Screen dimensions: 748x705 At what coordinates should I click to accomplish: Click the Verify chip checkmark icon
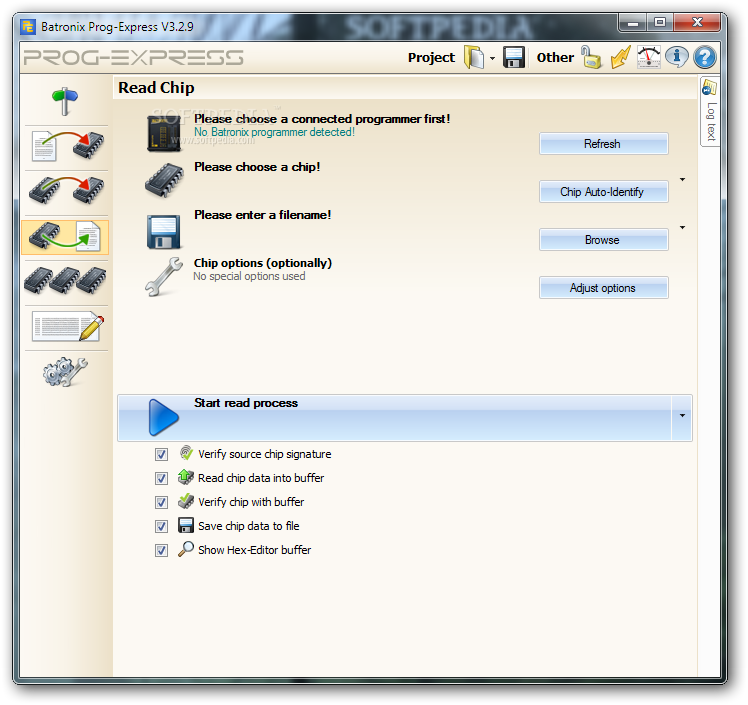[x=186, y=501]
